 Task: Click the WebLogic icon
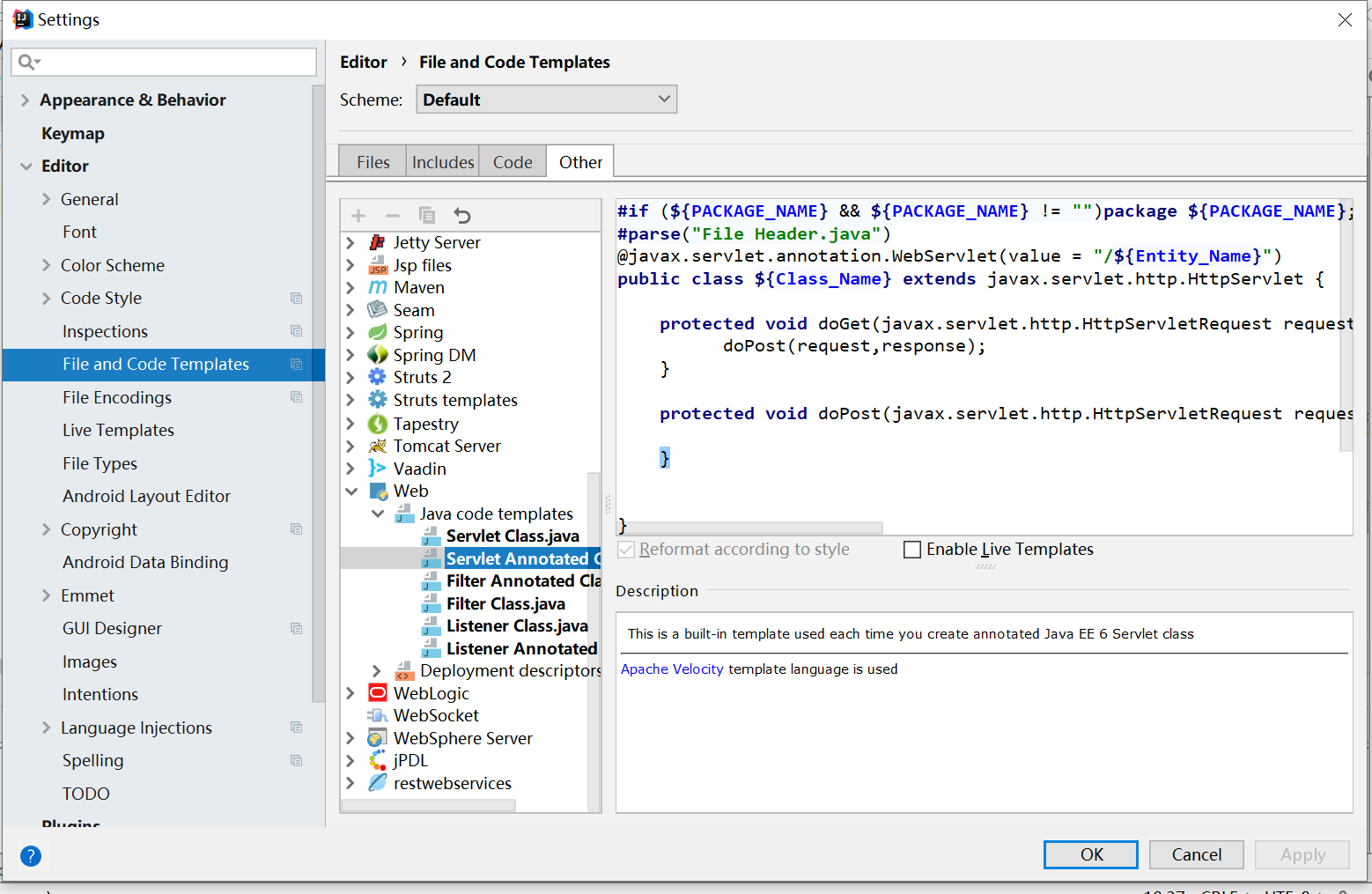378,693
